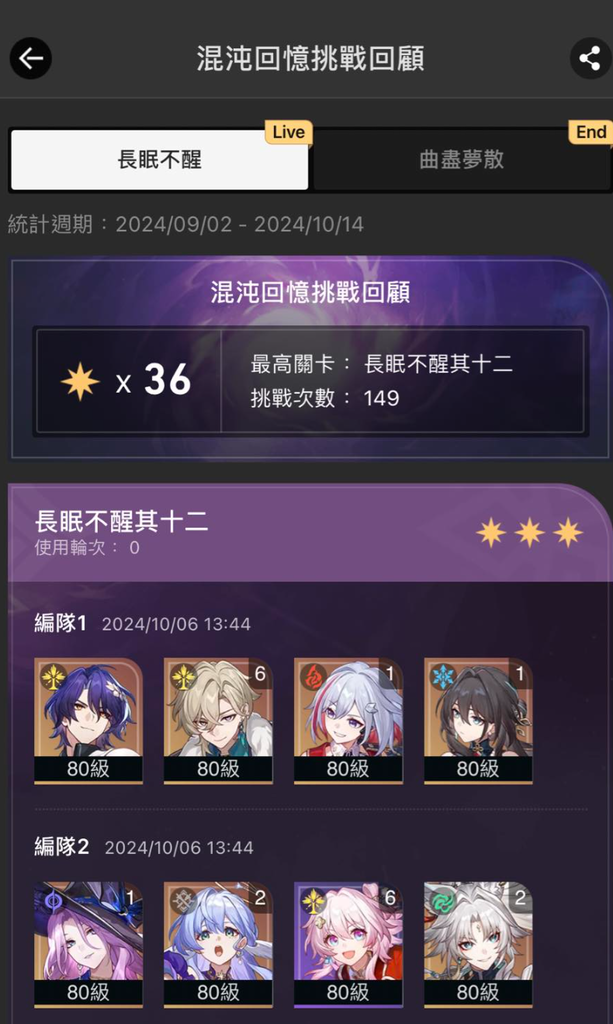
Task: Select the silver-haired fire character in Team 1
Action: [348, 720]
